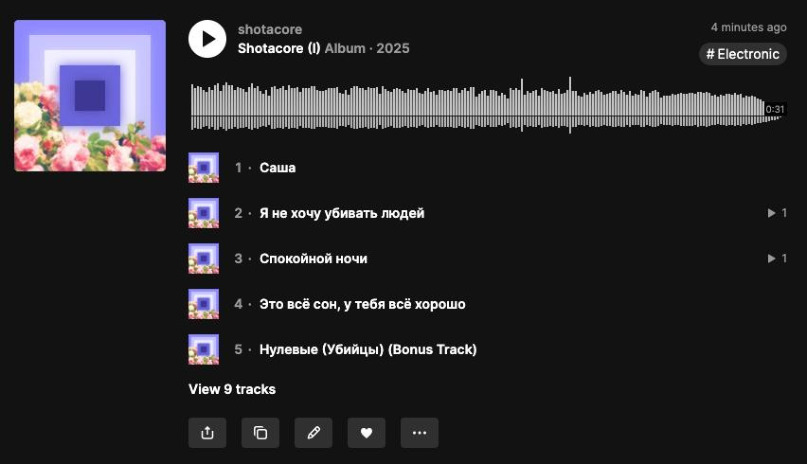Click the thumbnail beside track Саша
807x464 pixels.
pyautogui.click(x=204, y=168)
